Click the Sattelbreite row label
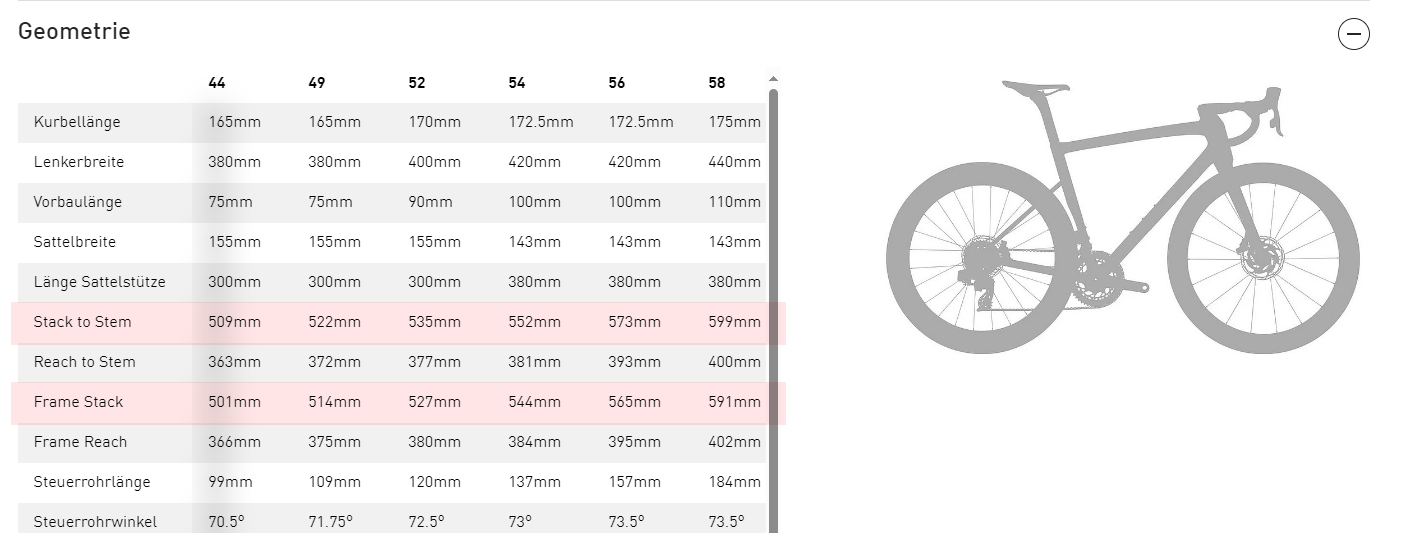Viewport: 1414px width, 533px height. click(x=75, y=242)
